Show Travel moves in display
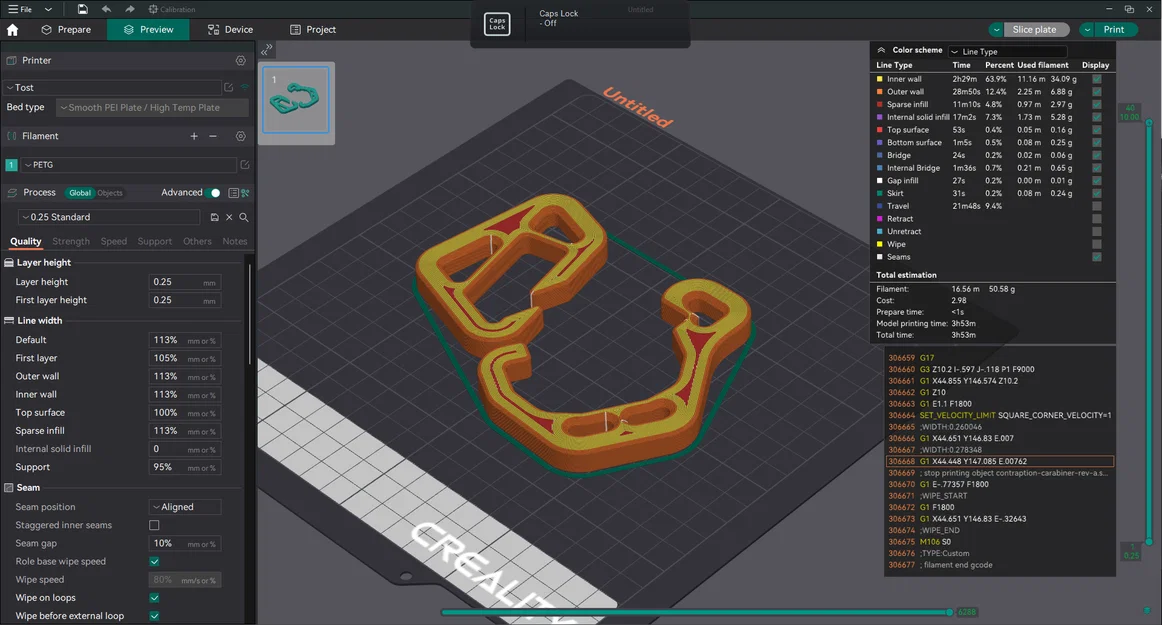 1097,206
